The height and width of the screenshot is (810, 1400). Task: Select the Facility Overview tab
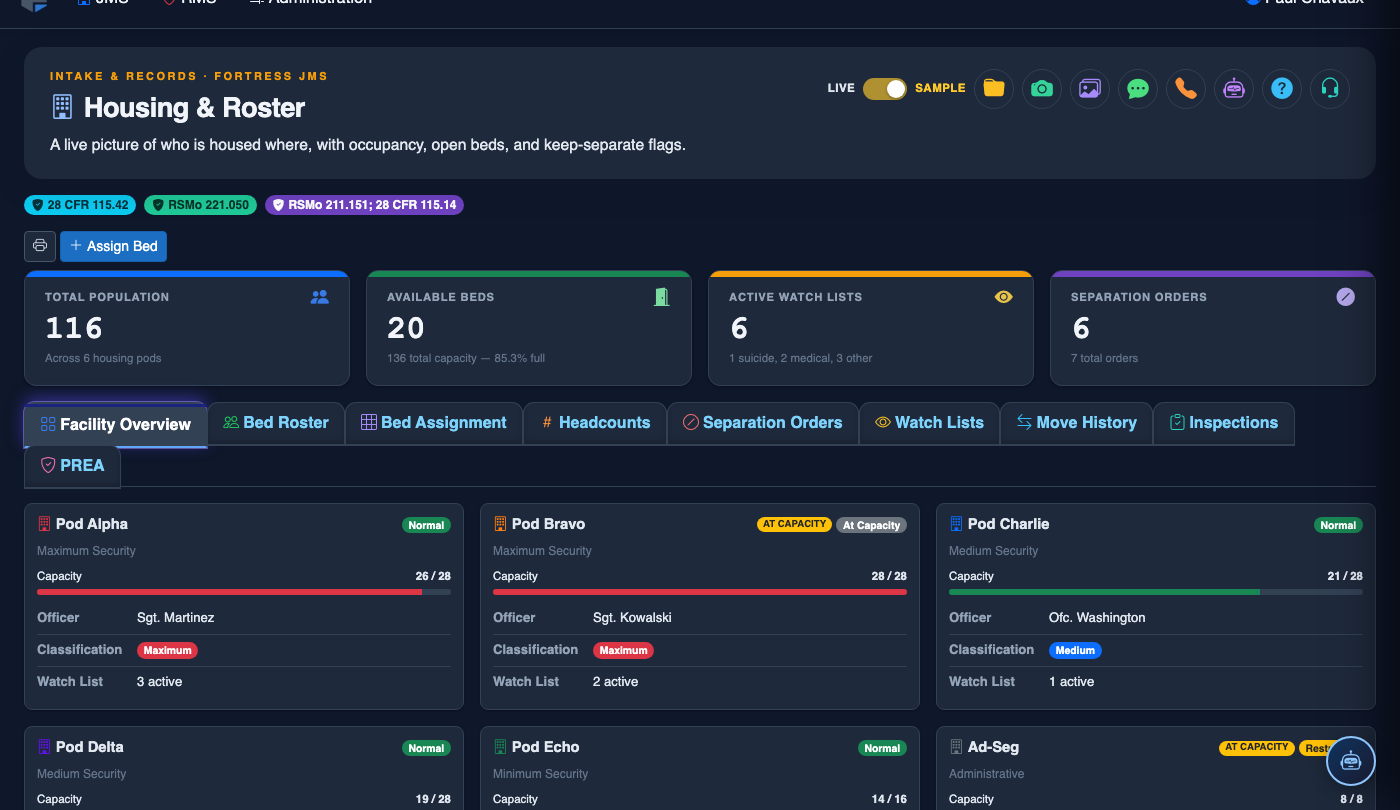tap(115, 425)
